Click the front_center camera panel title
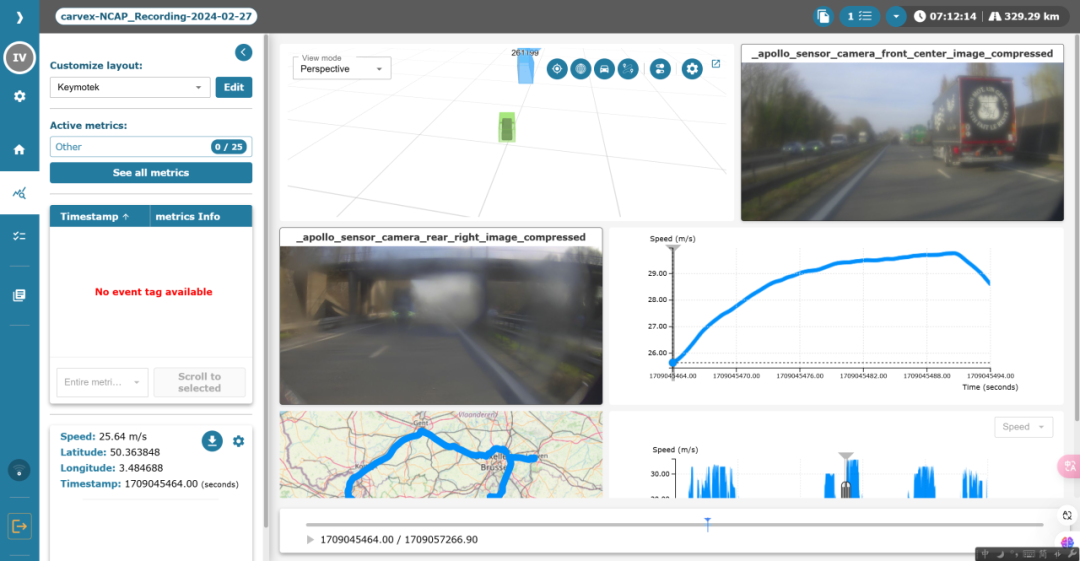The image size is (1080, 561). (x=902, y=54)
